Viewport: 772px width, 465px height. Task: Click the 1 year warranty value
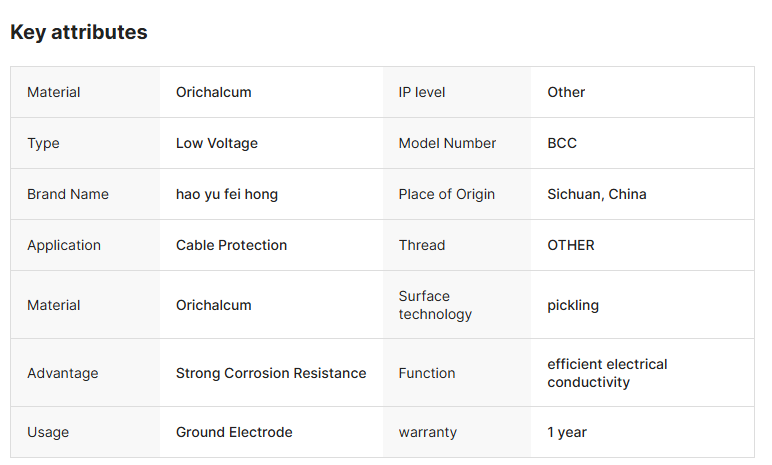click(567, 432)
